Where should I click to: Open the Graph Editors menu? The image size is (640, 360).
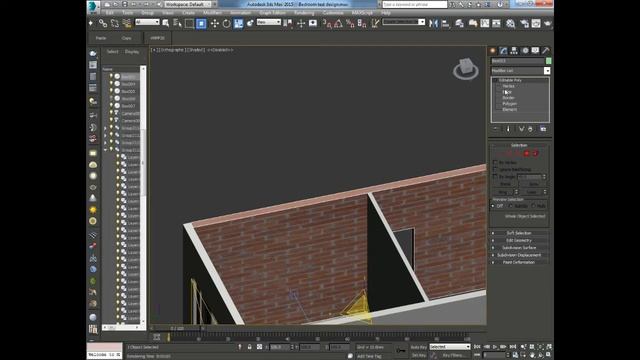coord(273,13)
